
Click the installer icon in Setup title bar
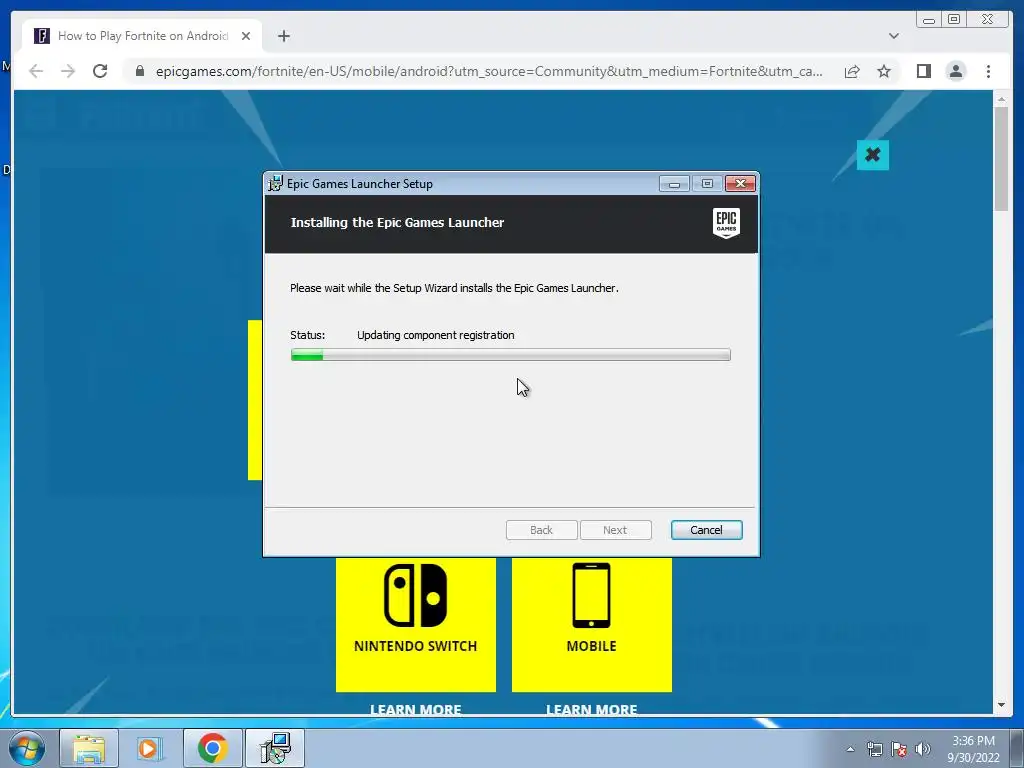click(276, 184)
